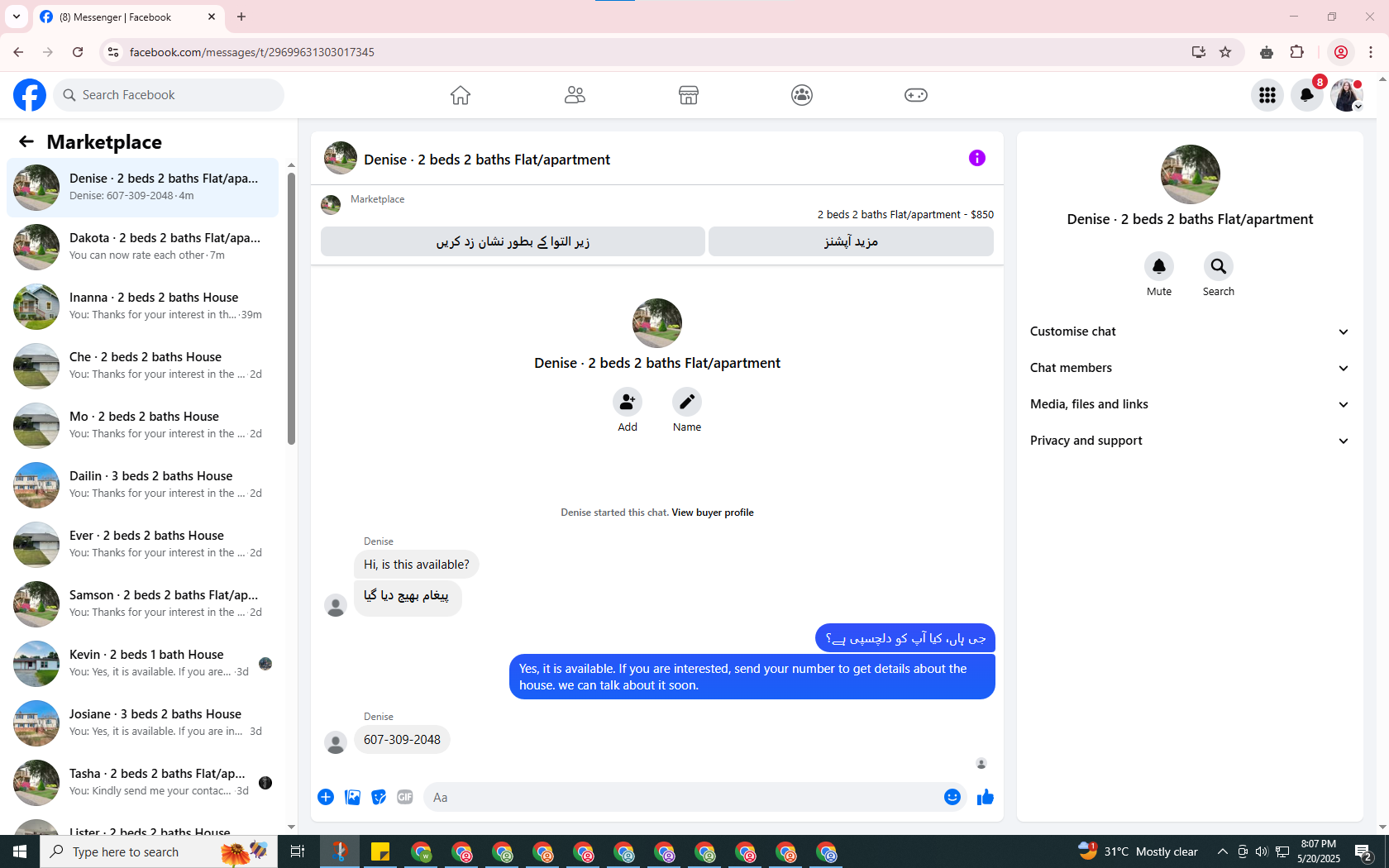Click the Add people icon
This screenshot has width=1389, height=868.
(x=628, y=402)
